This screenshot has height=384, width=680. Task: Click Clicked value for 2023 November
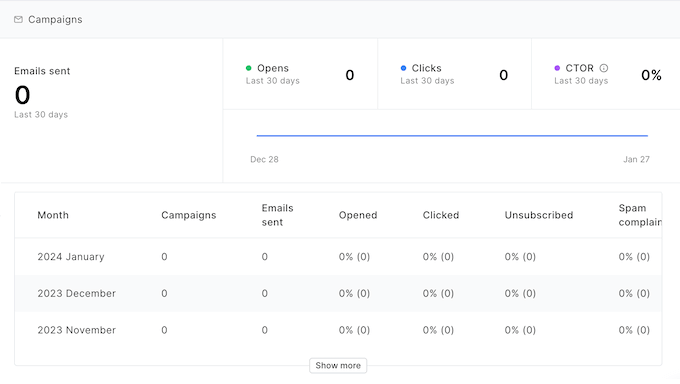[438, 330]
